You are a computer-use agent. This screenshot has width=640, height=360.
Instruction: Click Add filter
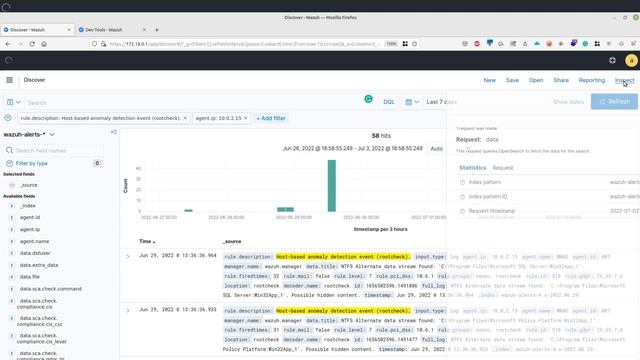271,118
